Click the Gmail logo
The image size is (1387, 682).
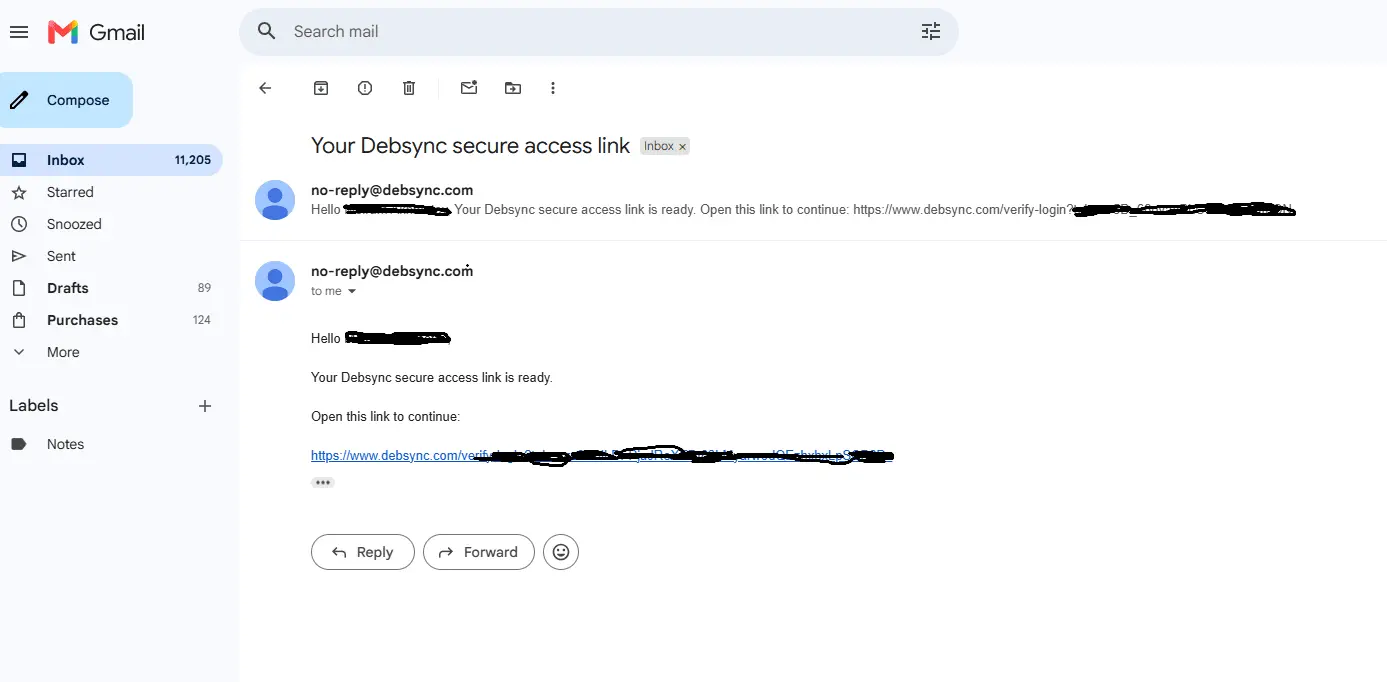click(x=97, y=32)
